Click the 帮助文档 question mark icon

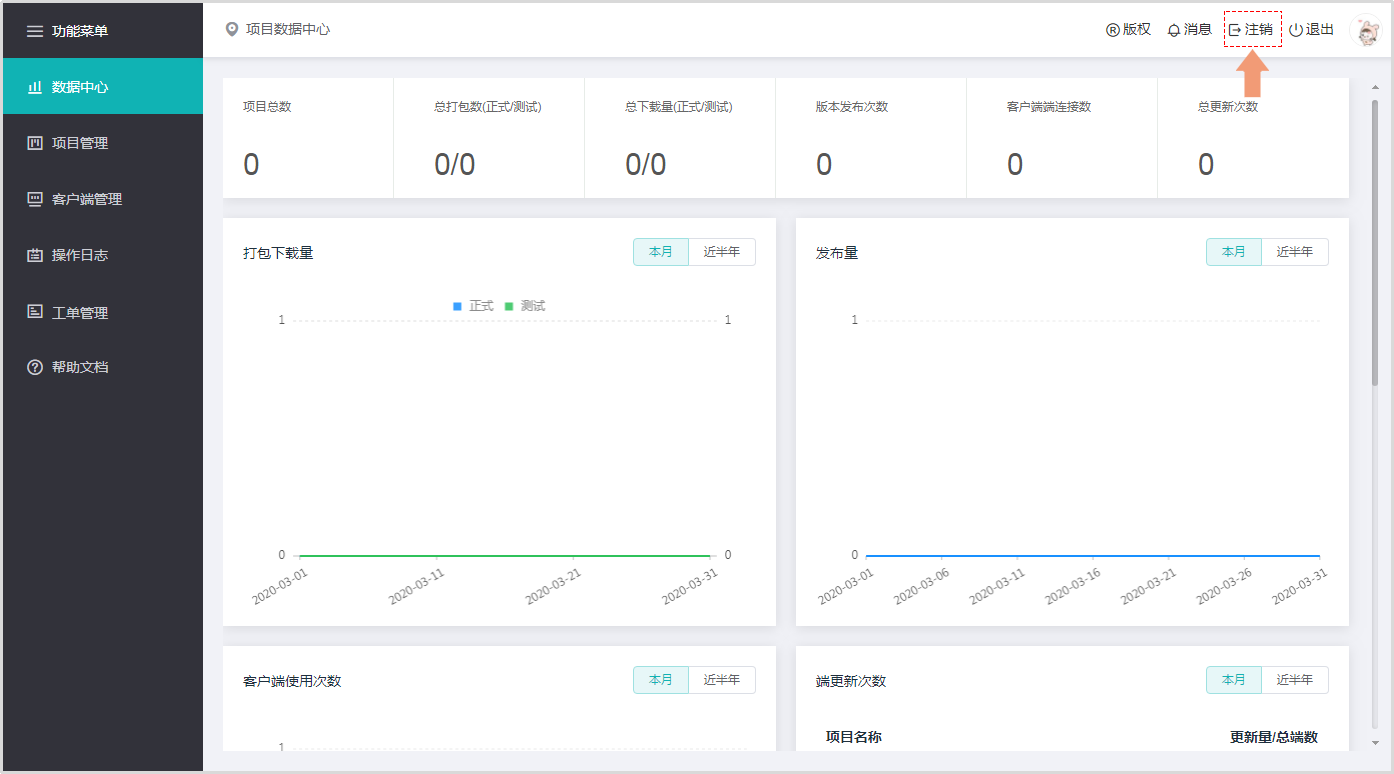click(35, 367)
